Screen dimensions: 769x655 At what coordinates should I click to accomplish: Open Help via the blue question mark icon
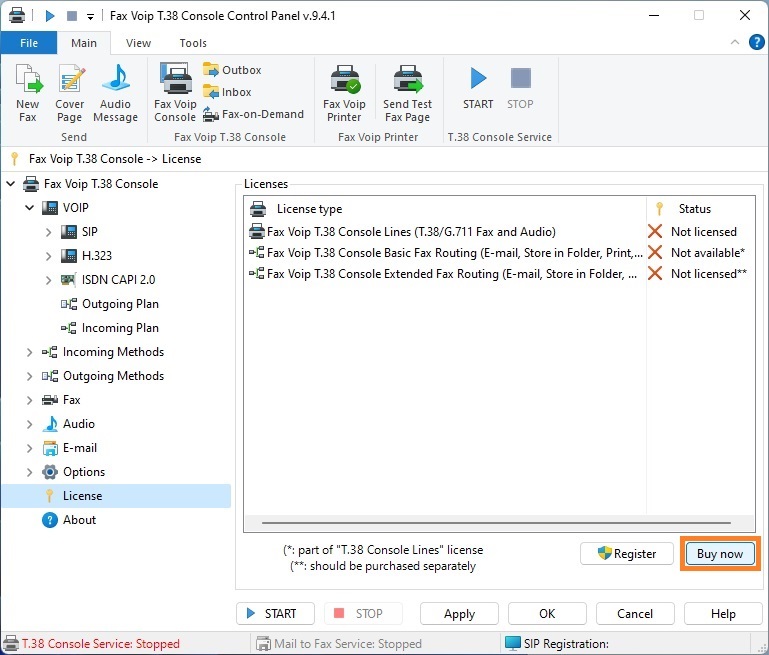click(756, 43)
